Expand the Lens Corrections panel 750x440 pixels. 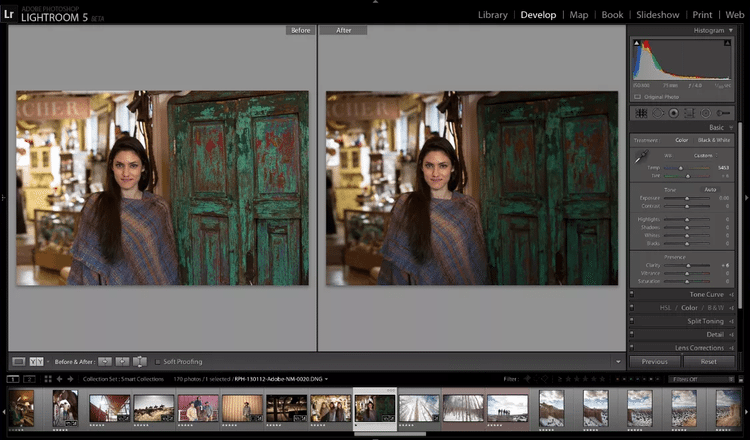pos(731,348)
